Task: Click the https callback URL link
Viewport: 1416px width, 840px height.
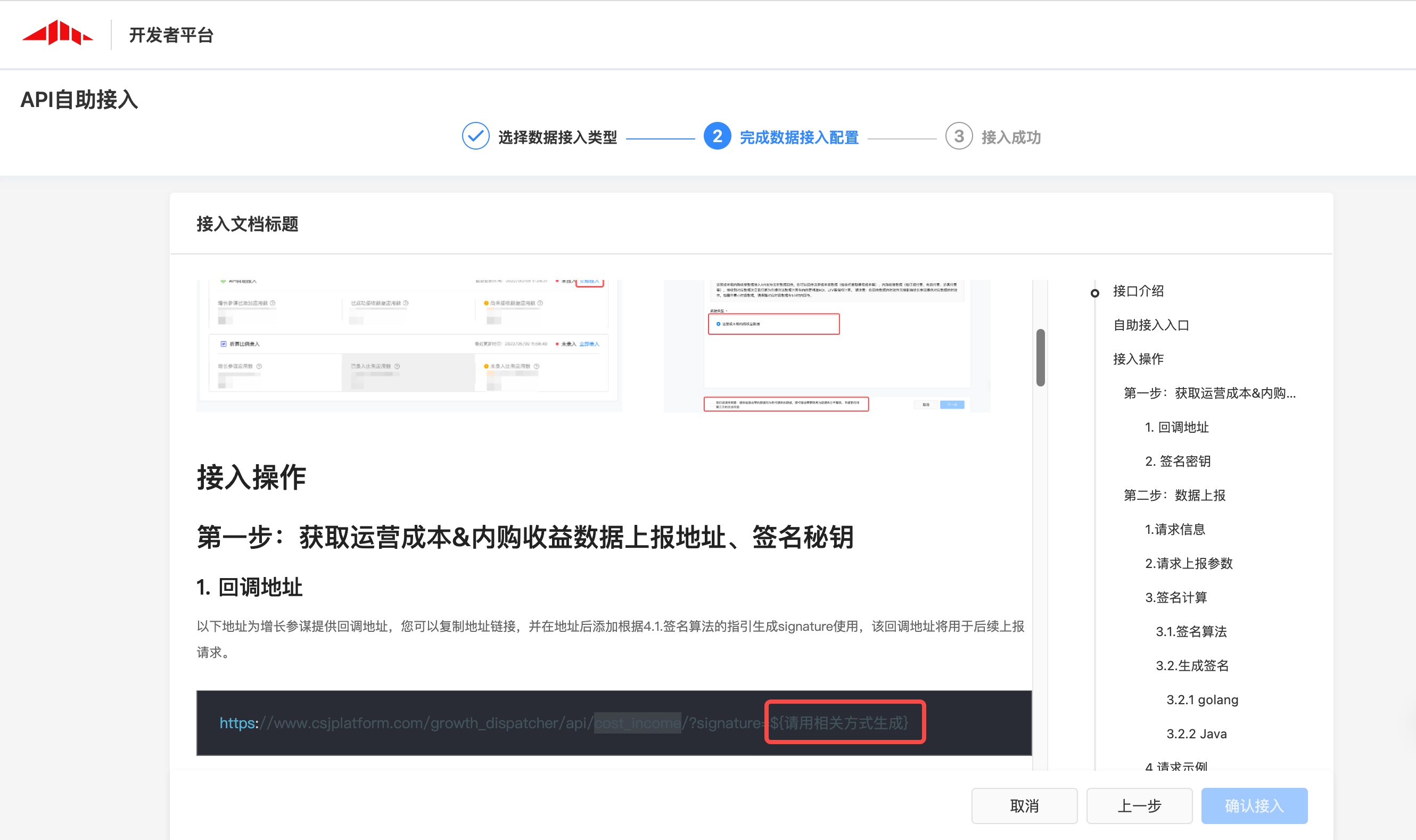Action: (x=564, y=723)
